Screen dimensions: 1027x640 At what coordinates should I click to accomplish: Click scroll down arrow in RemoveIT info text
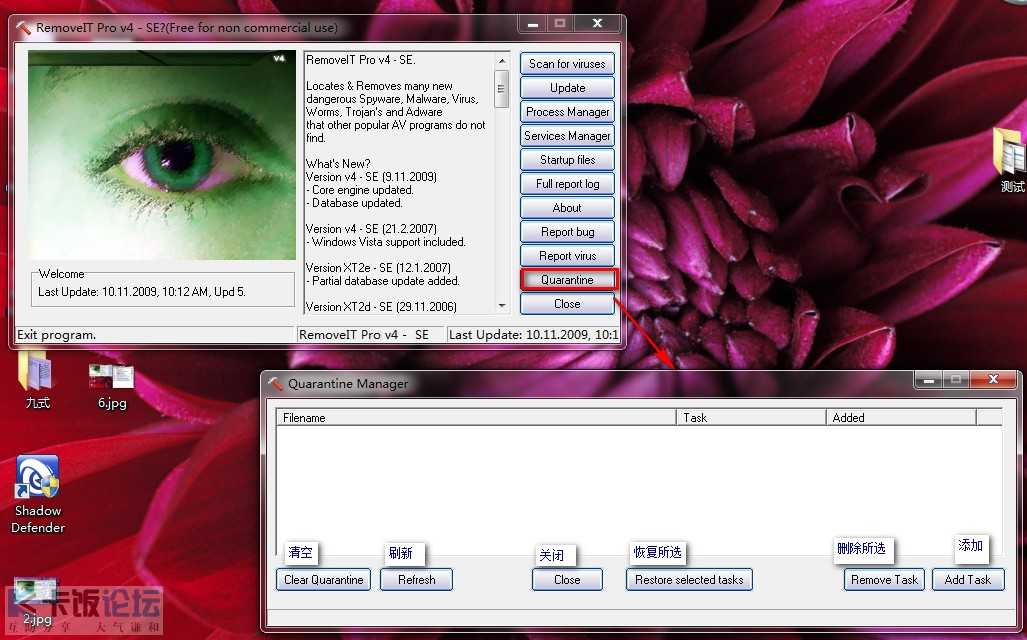point(502,305)
